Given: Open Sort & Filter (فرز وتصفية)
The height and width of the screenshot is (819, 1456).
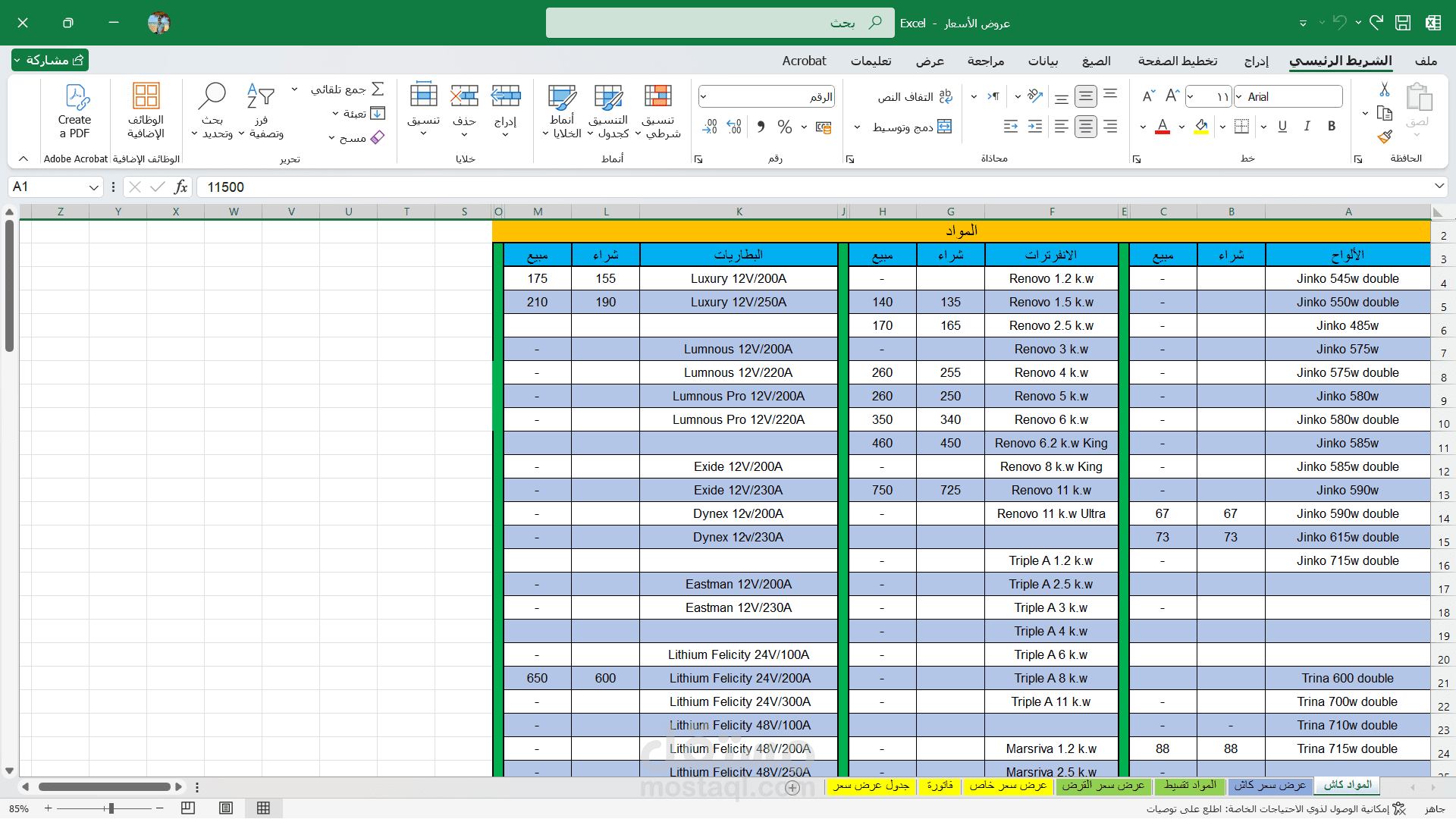Looking at the screenshot, I should click(x=262, y=111).
